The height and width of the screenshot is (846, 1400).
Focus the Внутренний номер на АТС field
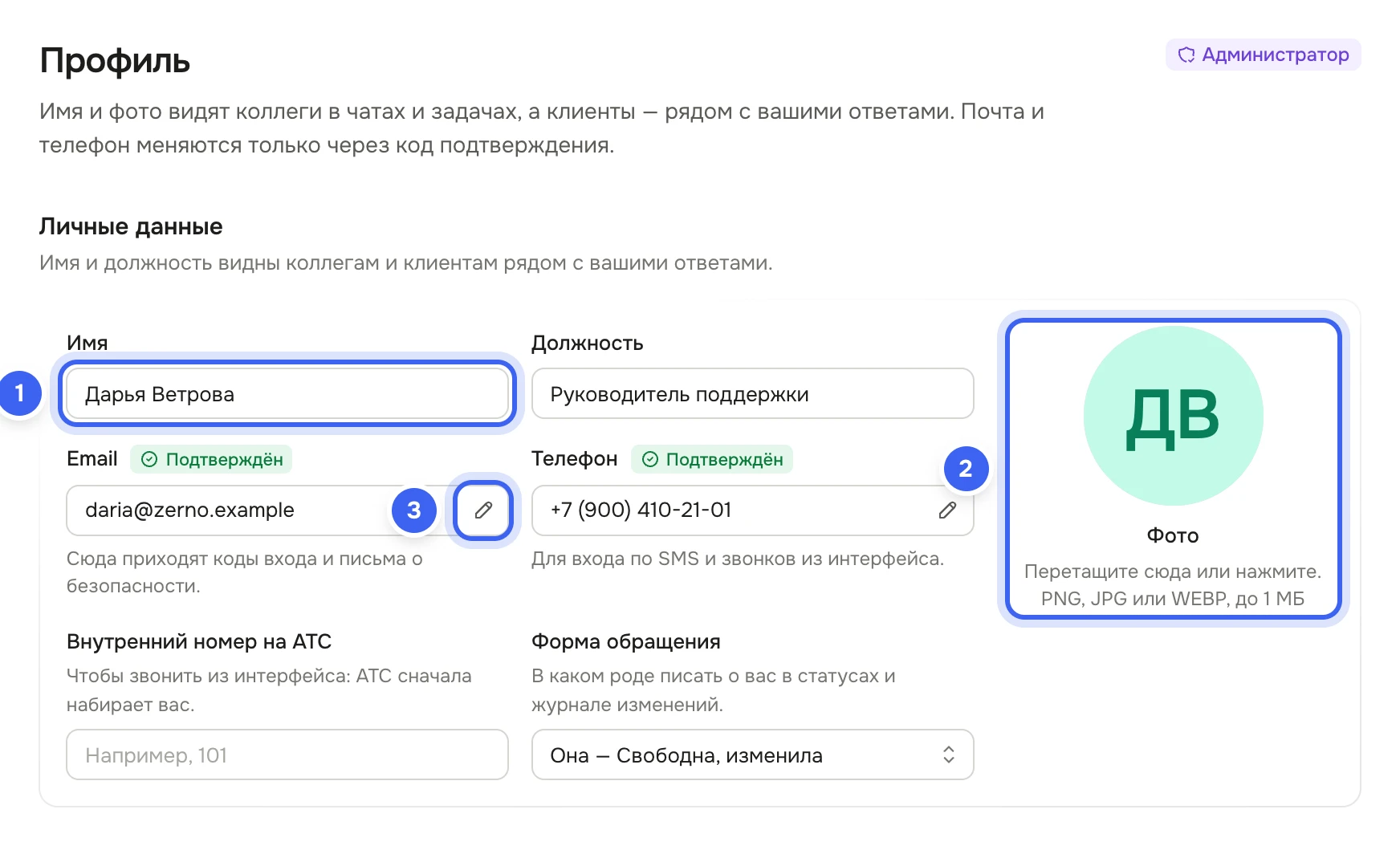point(287,754)
